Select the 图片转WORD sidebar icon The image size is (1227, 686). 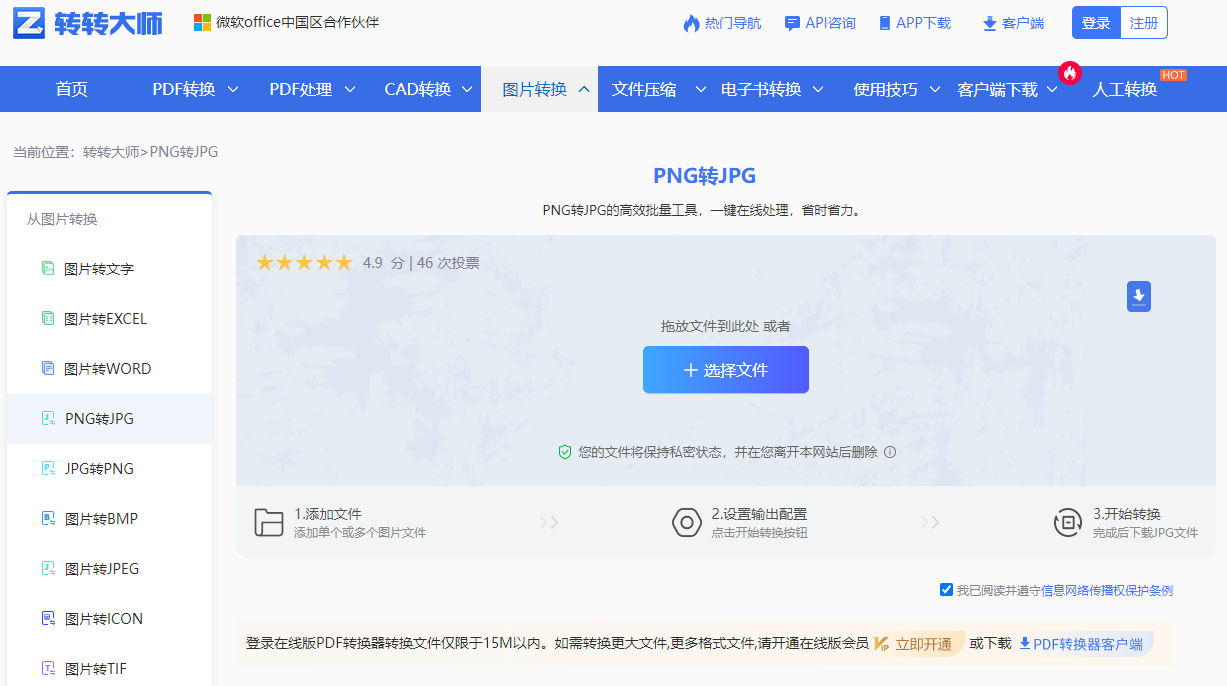[47, 367]
